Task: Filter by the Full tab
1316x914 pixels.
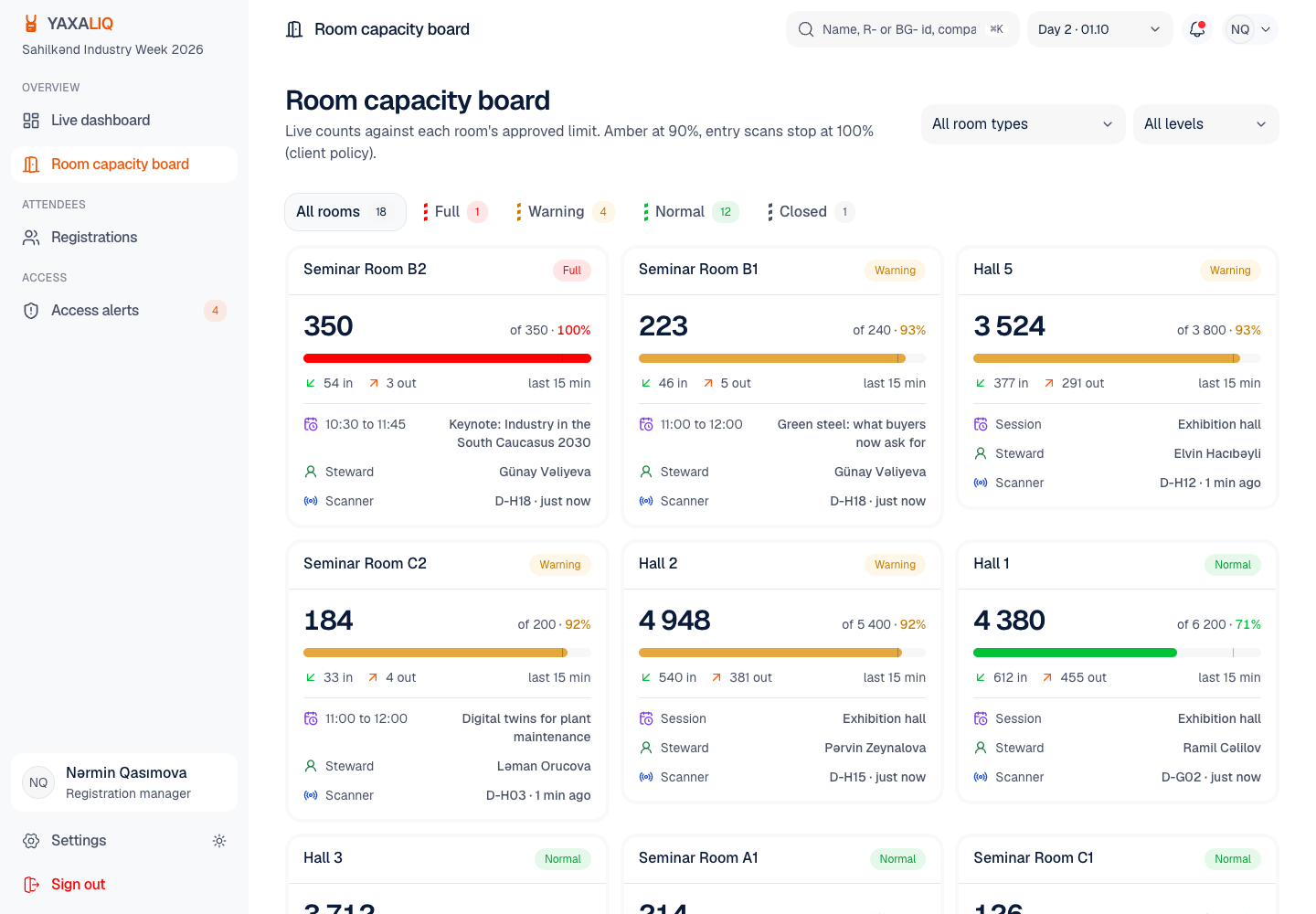Action: click(455, 212)
